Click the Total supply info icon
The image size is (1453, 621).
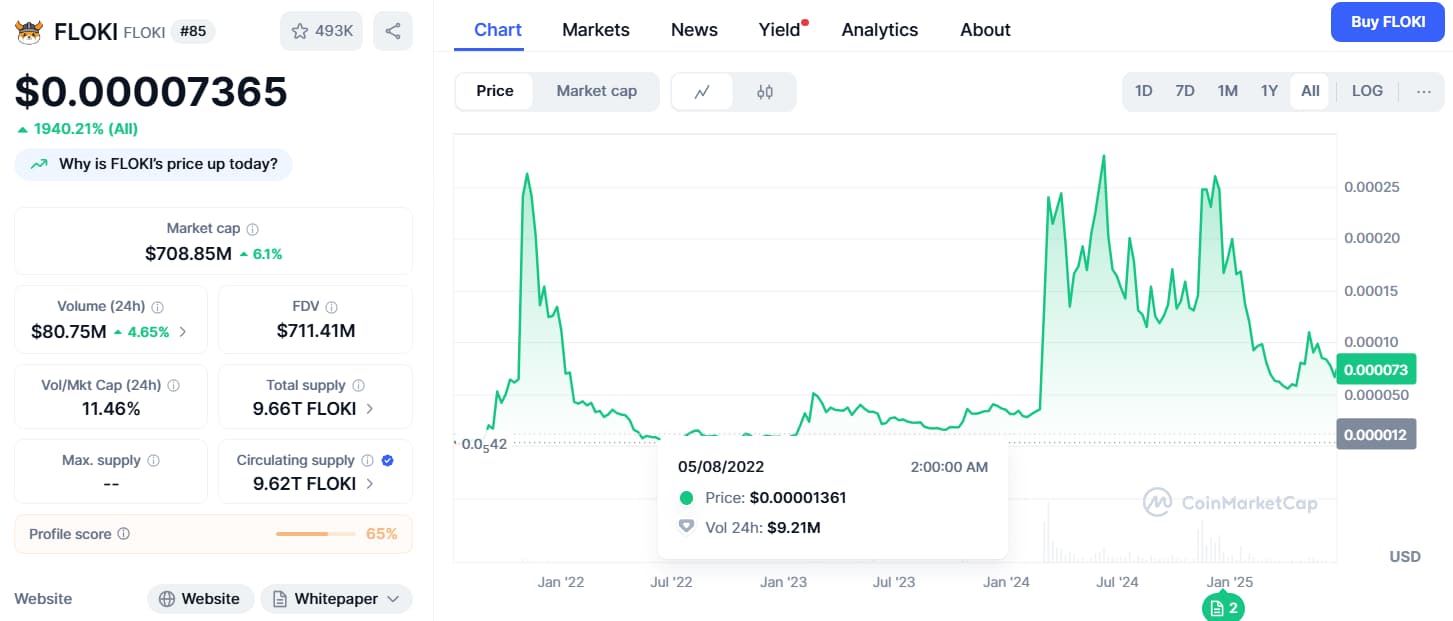click(359, 385)
